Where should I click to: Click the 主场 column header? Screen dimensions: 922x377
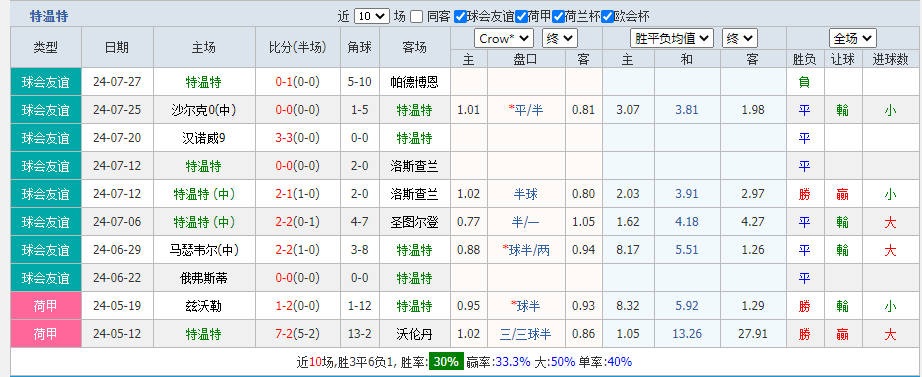tap(203, 47)
